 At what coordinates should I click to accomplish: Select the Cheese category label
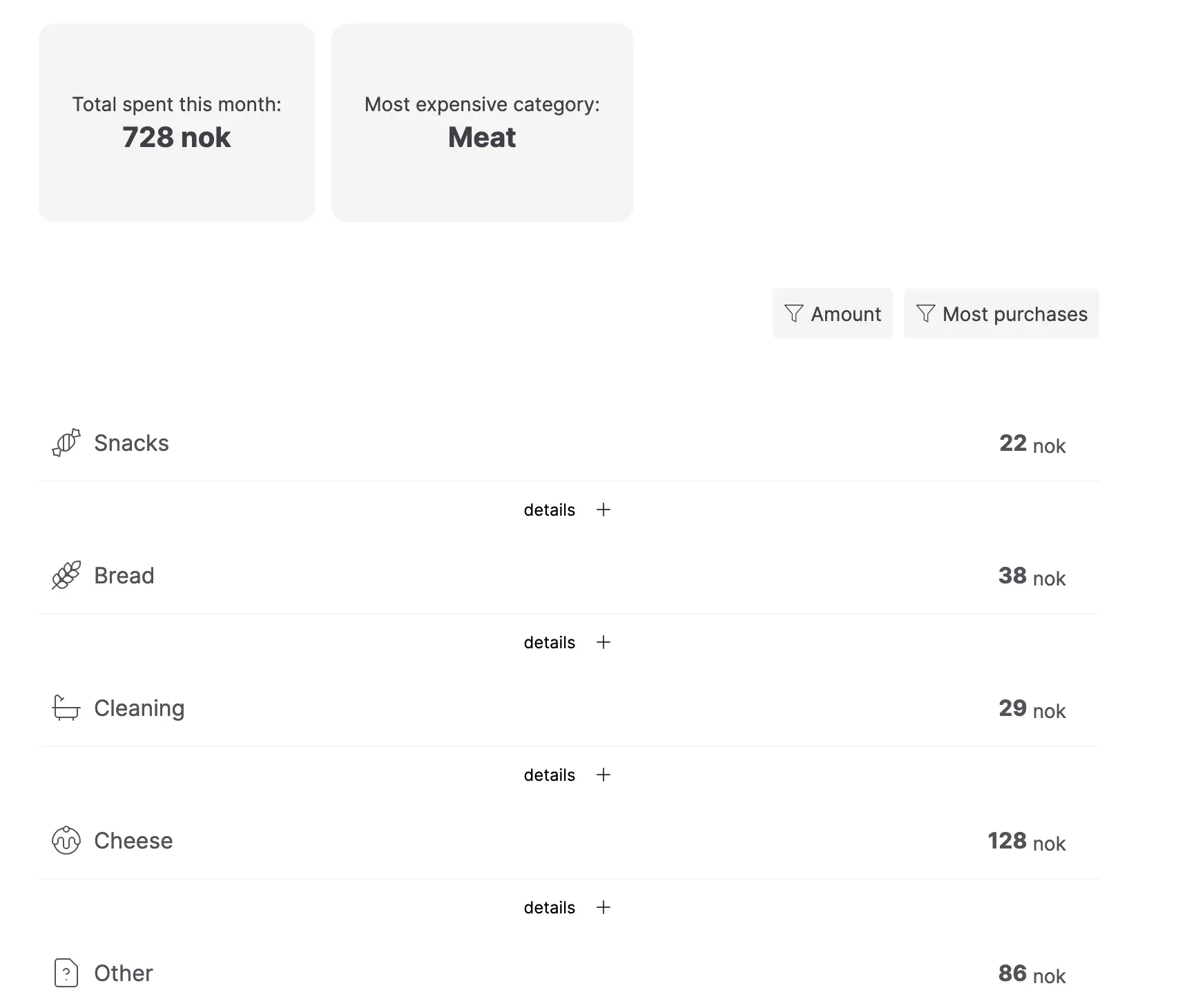point(133,840)
